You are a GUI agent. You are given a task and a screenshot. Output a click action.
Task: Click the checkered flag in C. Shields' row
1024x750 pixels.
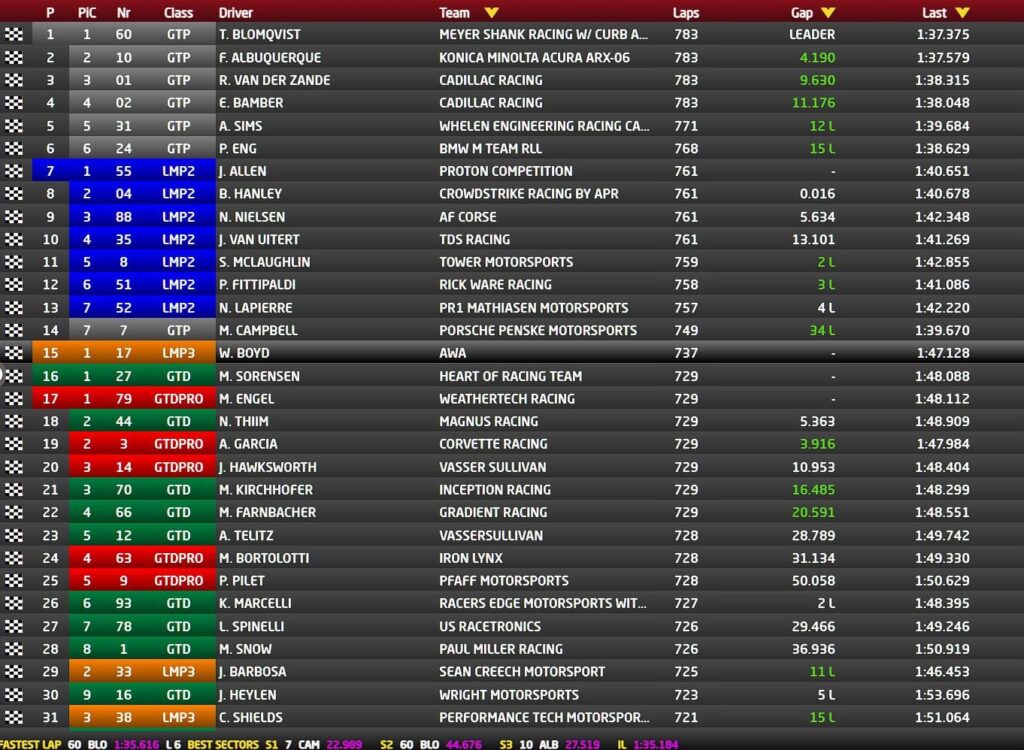click(x=14, y=717)
